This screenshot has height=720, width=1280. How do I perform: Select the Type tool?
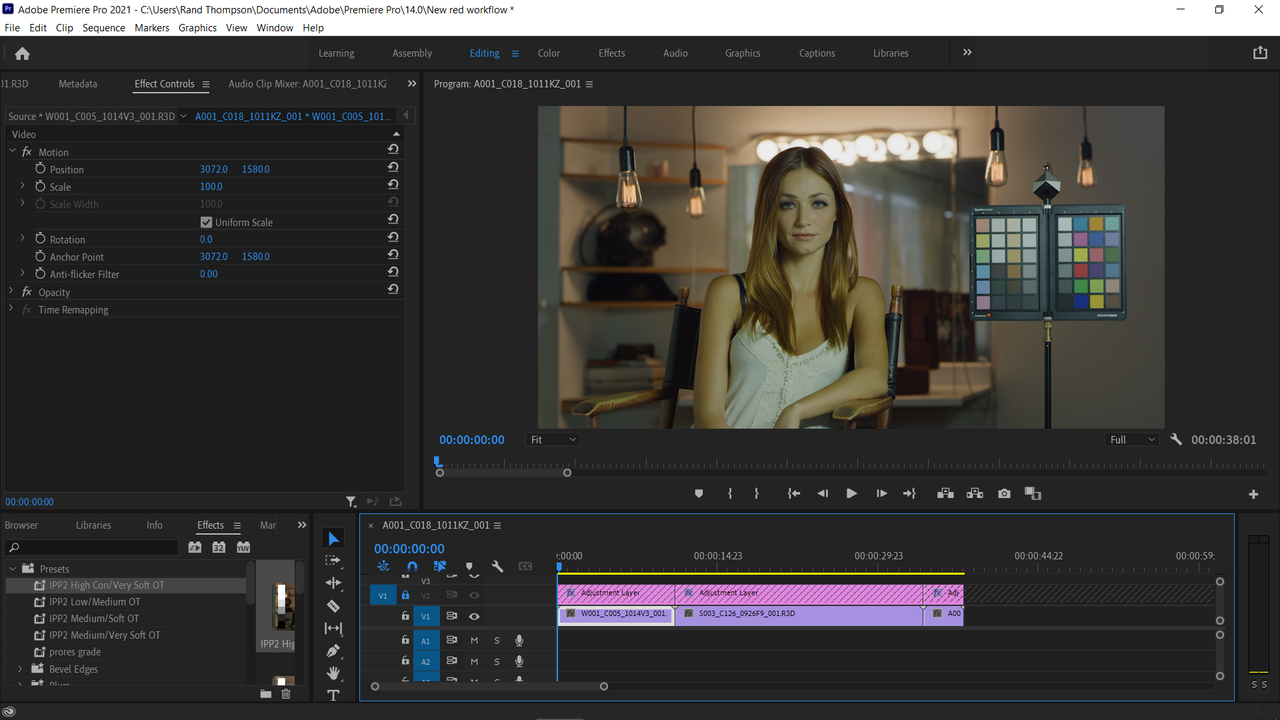[334, 695]
